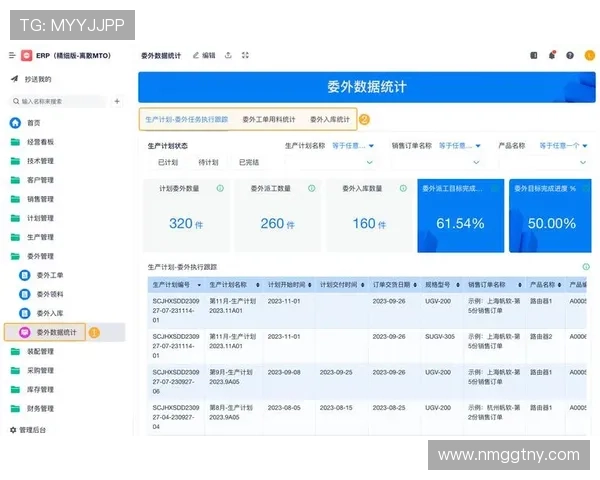Click in the 输入名称来搜索 search field
The image size is (600, 480).
point(57,101)
